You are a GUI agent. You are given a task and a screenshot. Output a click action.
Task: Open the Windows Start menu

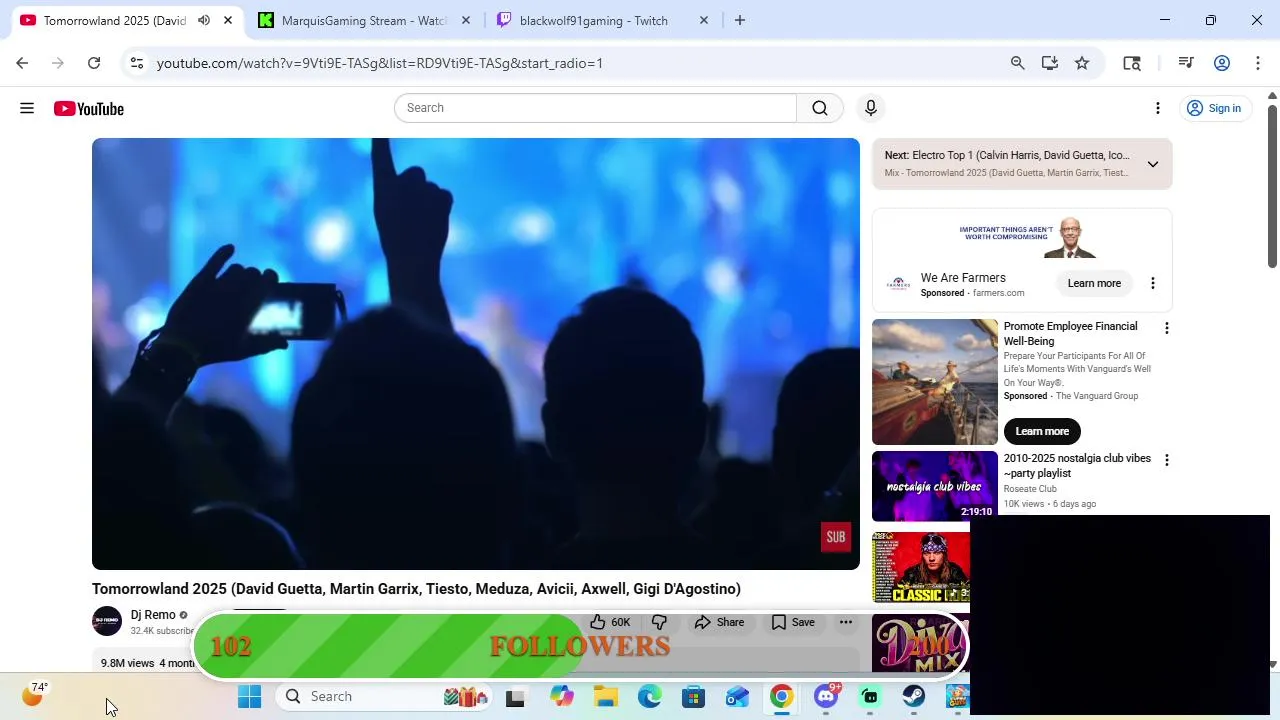250,697
